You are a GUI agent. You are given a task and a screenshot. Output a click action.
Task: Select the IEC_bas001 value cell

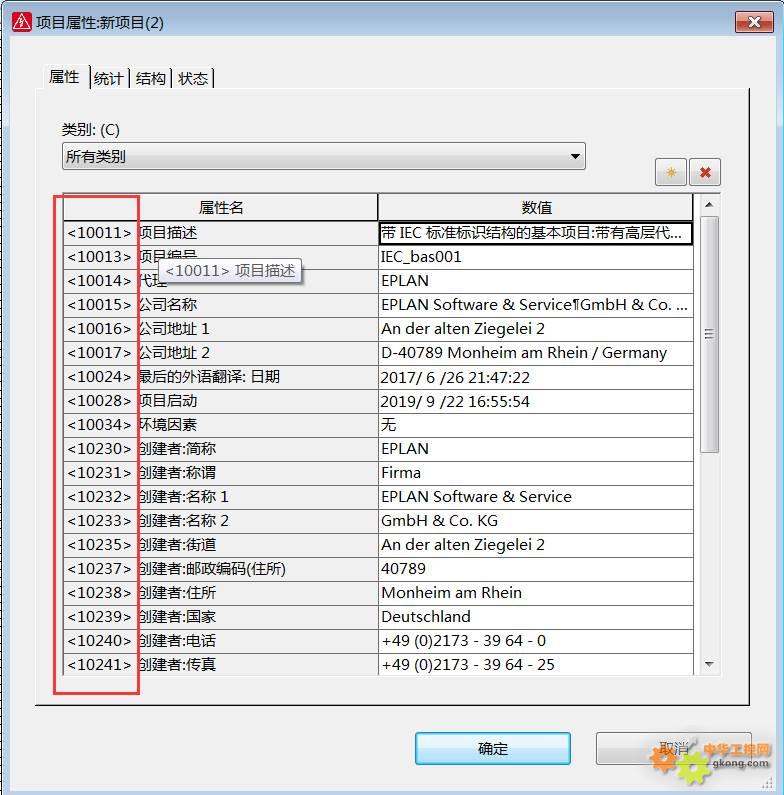coord(536,257)
